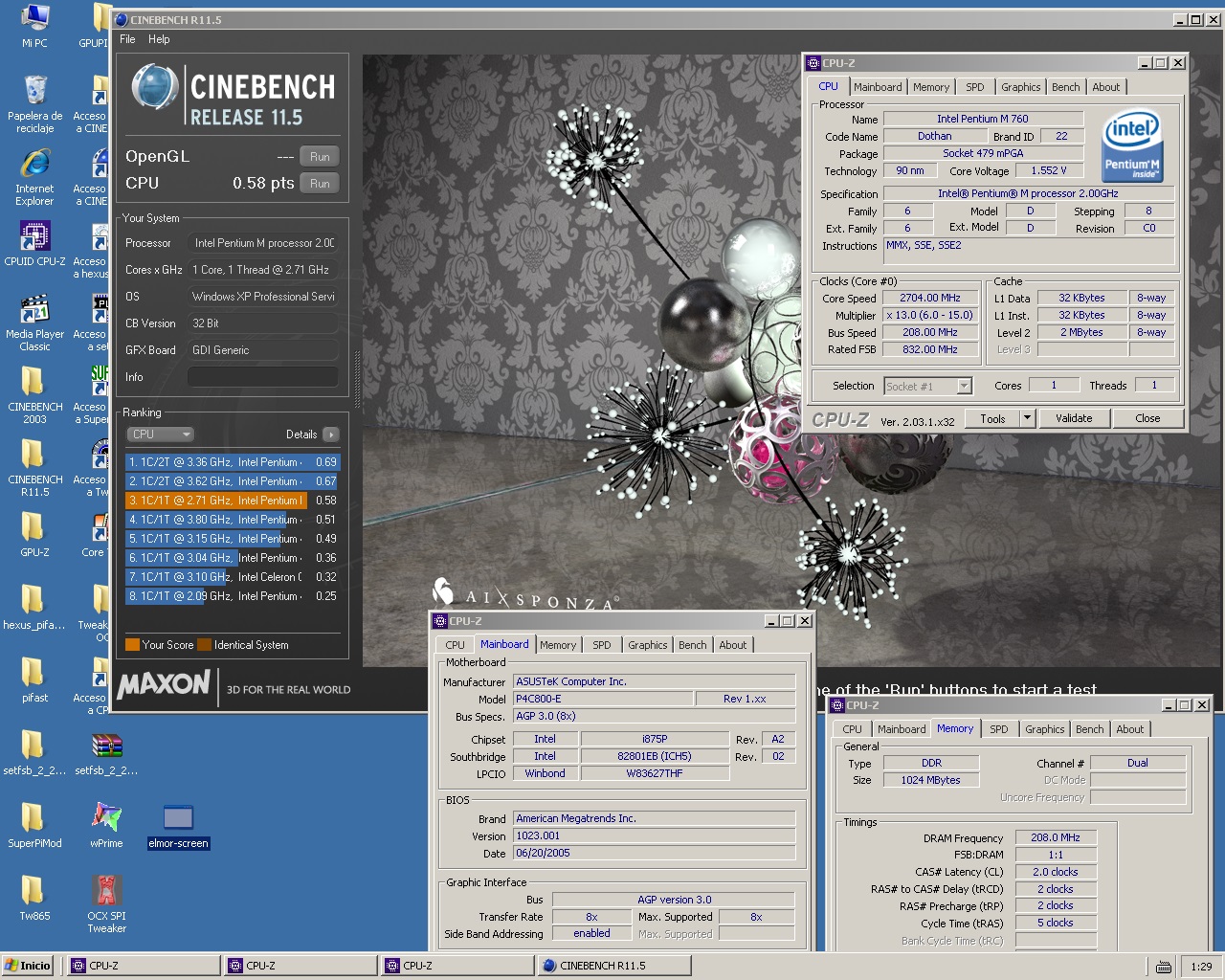Open hexus_pifa folder icon

[34, 607]
